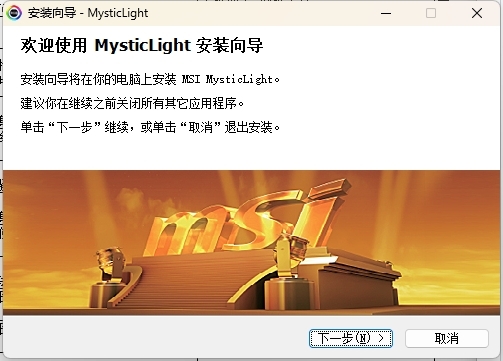Minimize the MysticLight setup window
The width and height of the screenshot is (503, 361).
[x=386, y=13]
